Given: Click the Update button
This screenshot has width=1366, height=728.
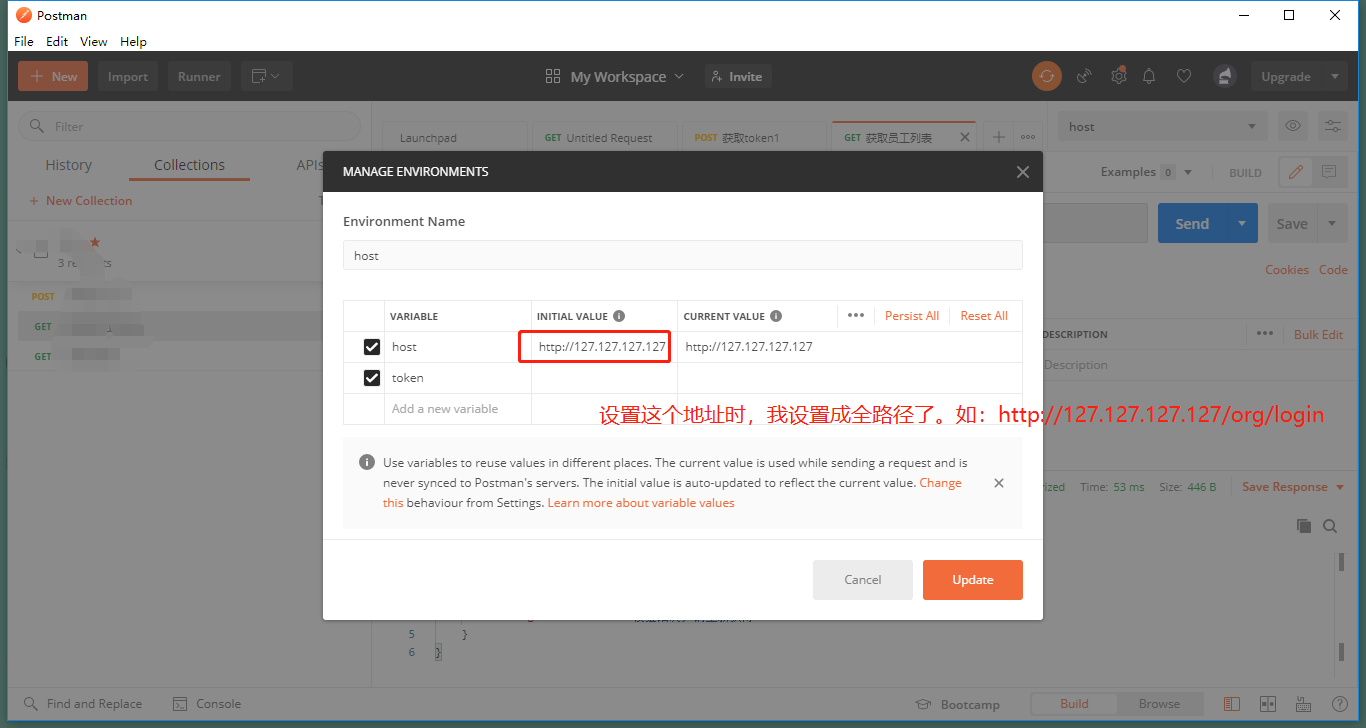Looking at the screenshot, I should [x=973, y=580].
